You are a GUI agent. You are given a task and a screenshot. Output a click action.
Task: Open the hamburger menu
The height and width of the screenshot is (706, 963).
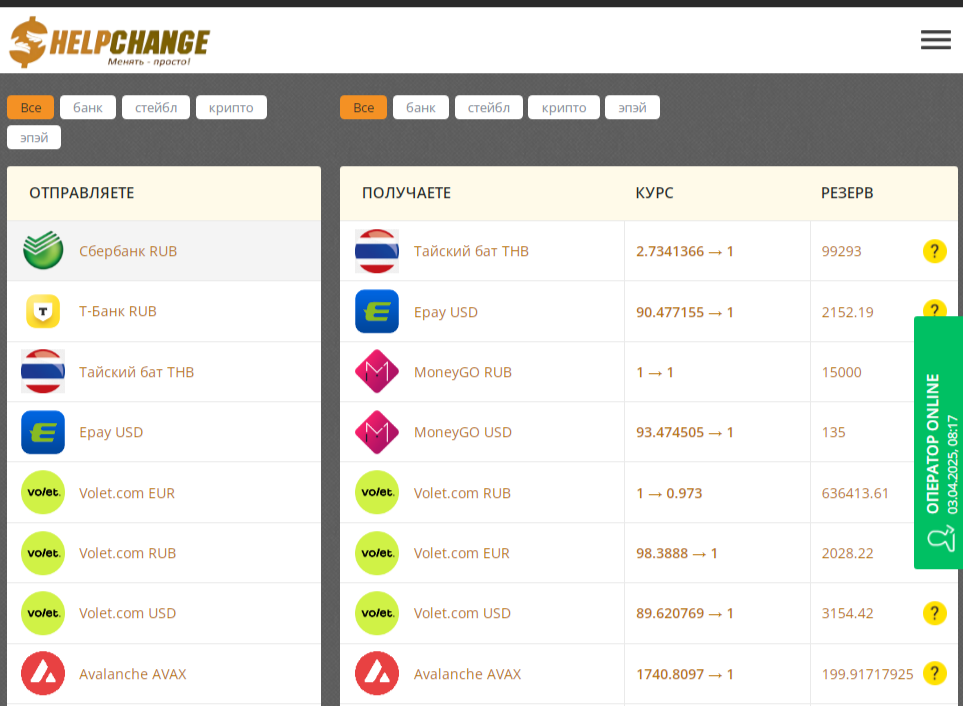click(x=935, y=40)
